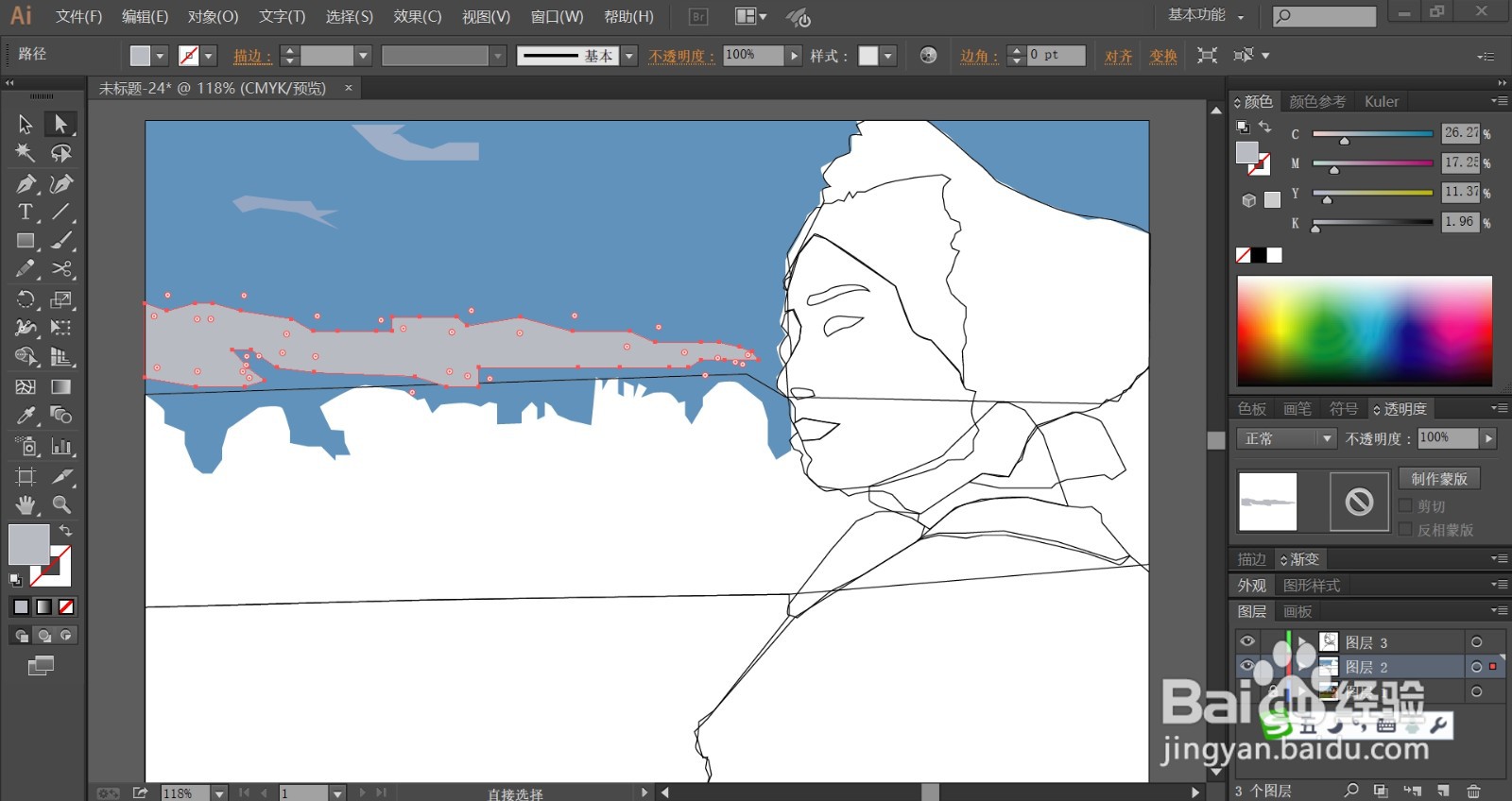This screenshot has height=801, width=1512.
Task: Open the zoom level dropdown at bottom
Action: coord(219,792)
